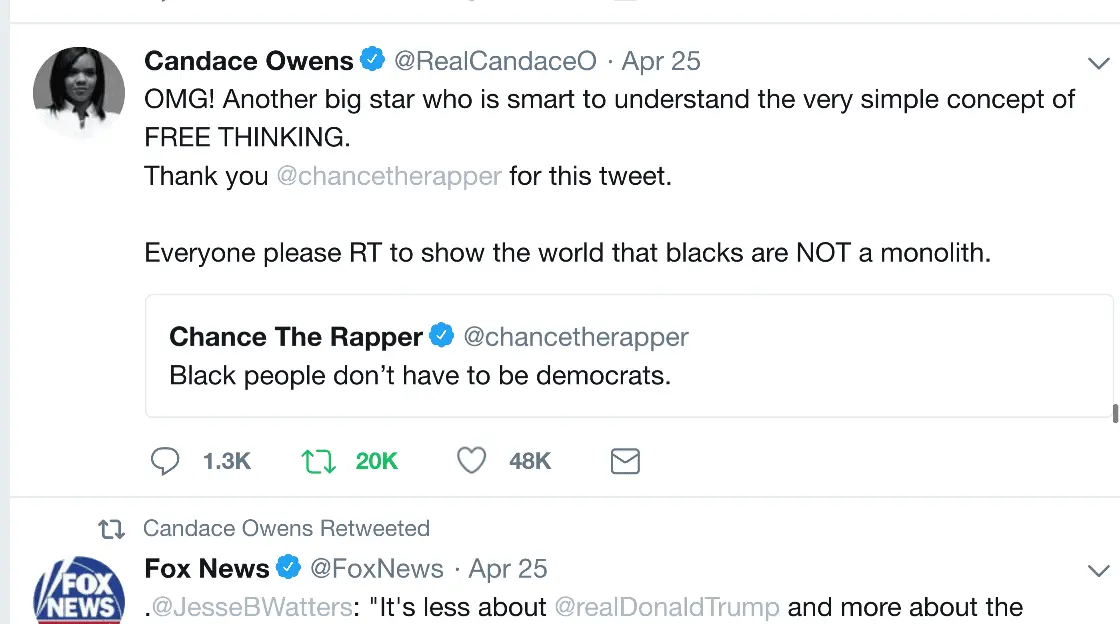Screen dimensions: 1120x624
Task: Open Candace Owens profile picture
Action: click(x=79, y=92)
